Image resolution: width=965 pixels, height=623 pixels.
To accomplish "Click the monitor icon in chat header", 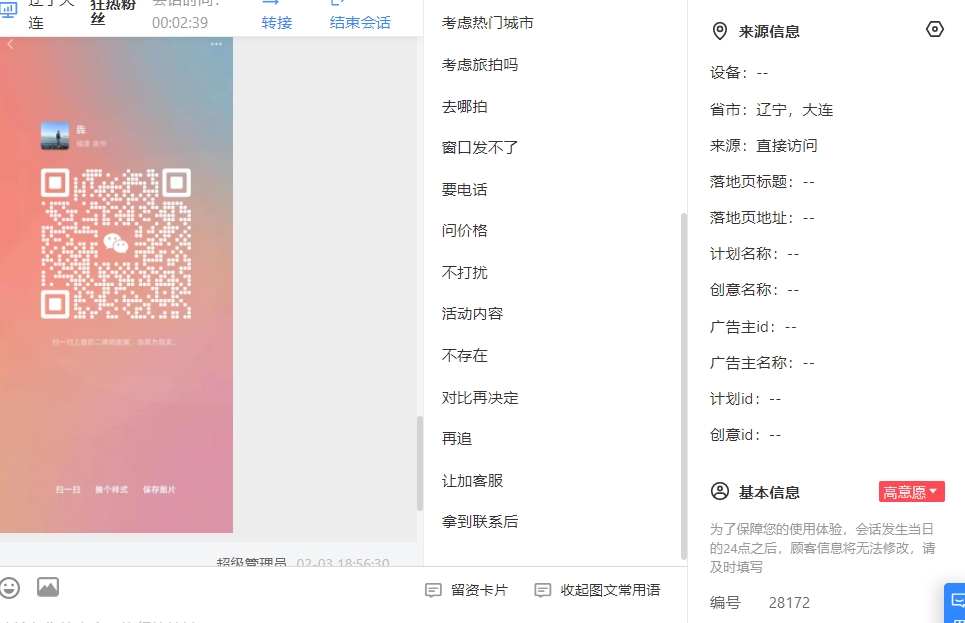I will (x=9, y=10).
